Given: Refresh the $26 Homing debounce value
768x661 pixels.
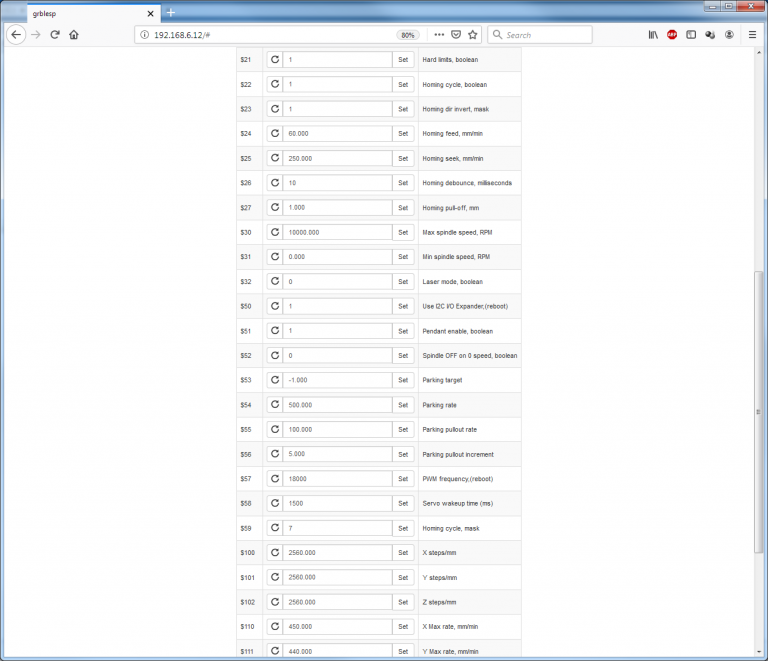Looking at the screenshot, I should 275,183.
